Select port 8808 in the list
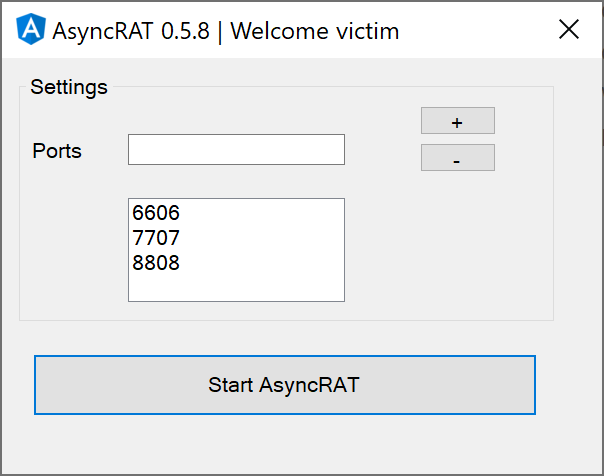 coord(236,263)
